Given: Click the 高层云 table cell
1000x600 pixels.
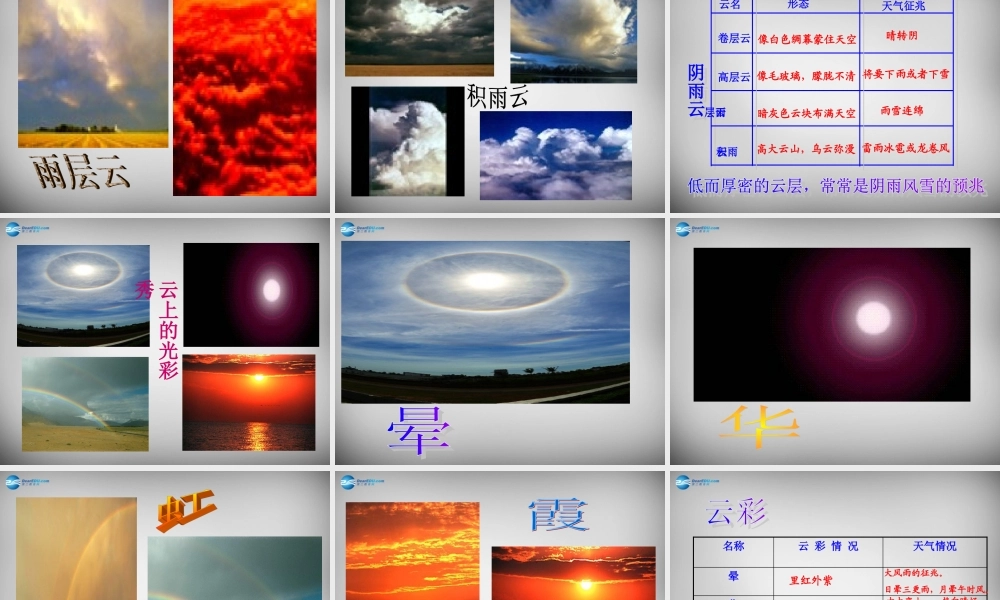Looking at the screenshot, I should pyautogui.click(x=733, y=77).
